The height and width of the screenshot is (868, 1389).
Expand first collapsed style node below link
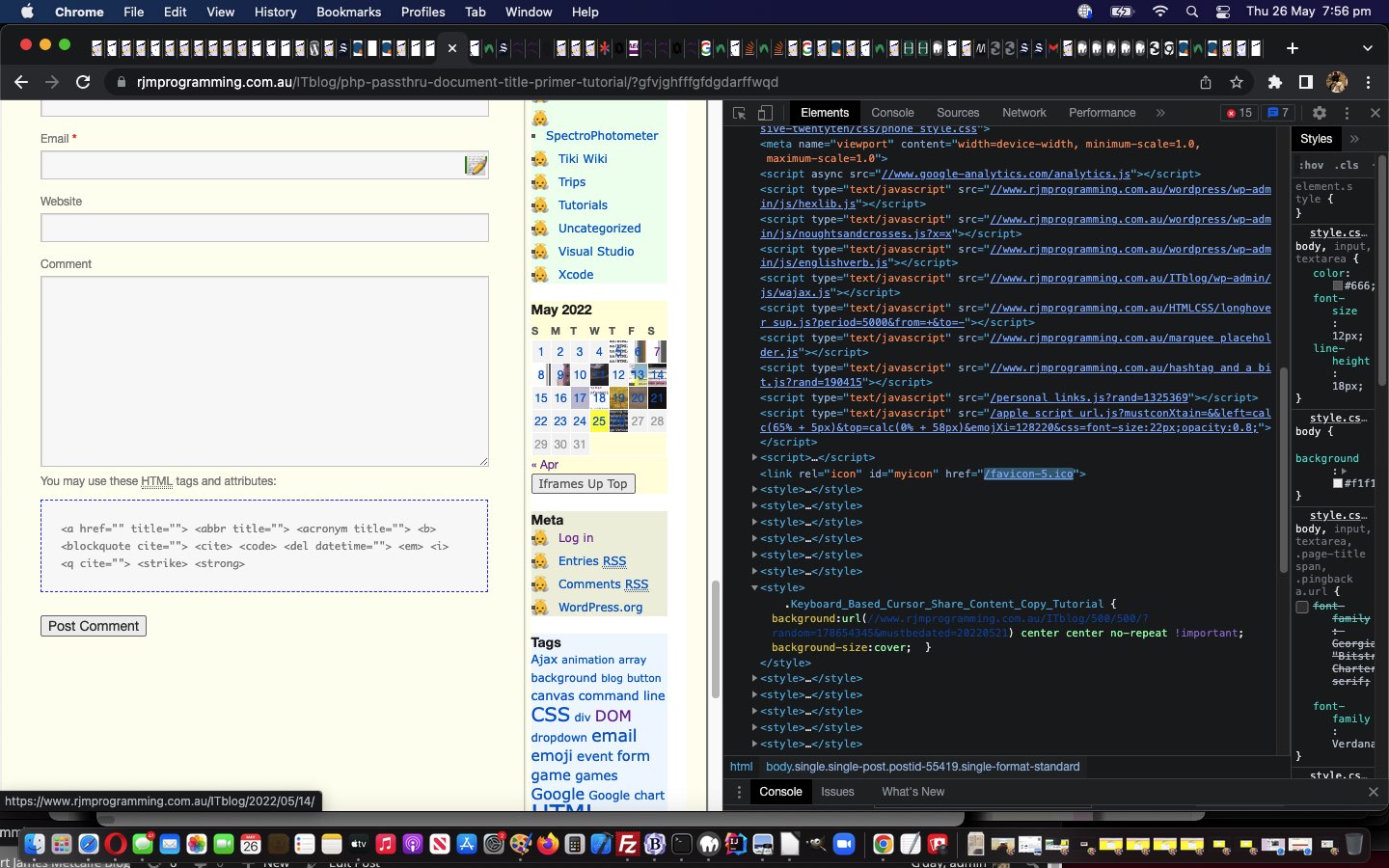click(754, 490)
